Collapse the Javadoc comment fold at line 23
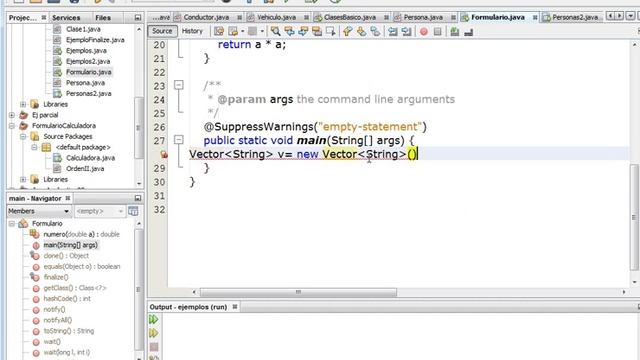This screenshot has height=360, width=640. point(178,85)
